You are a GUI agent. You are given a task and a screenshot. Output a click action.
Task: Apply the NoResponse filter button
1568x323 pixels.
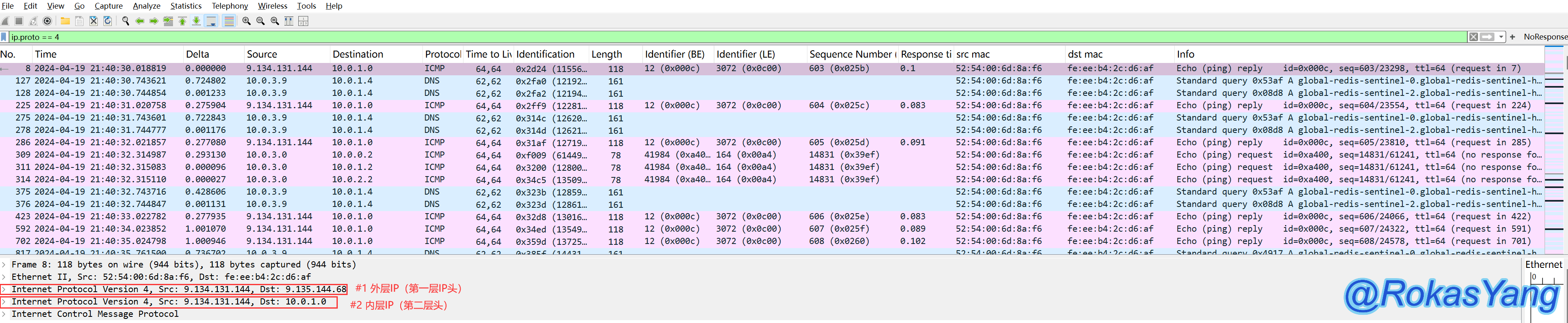1544,37
